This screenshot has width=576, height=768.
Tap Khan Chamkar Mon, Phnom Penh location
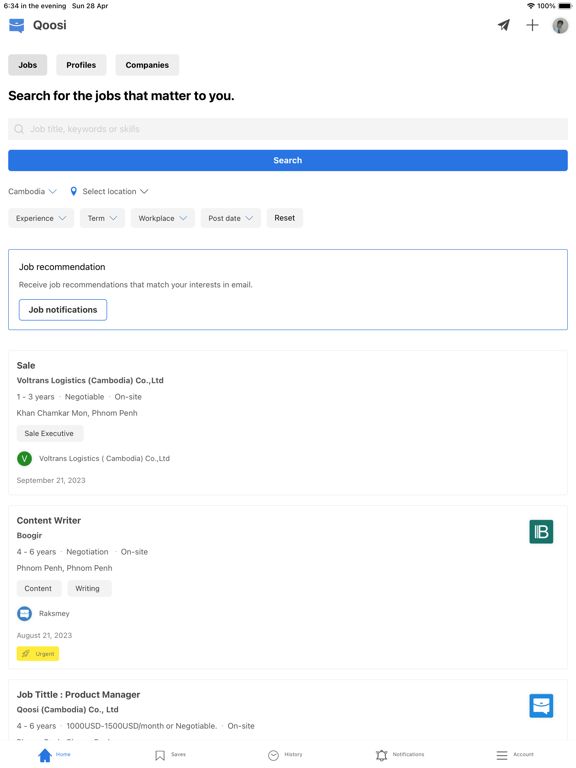click(x=77, y=413)
